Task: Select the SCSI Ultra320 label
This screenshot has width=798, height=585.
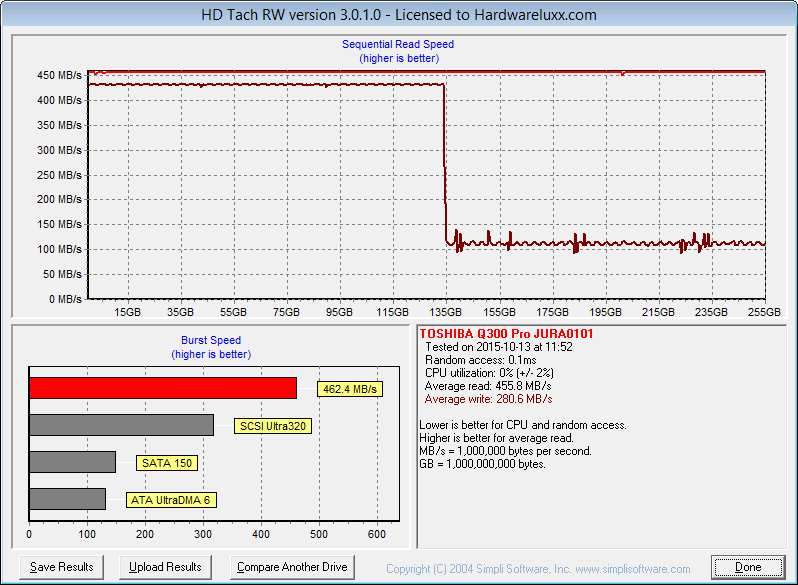Action: (273, 426)
